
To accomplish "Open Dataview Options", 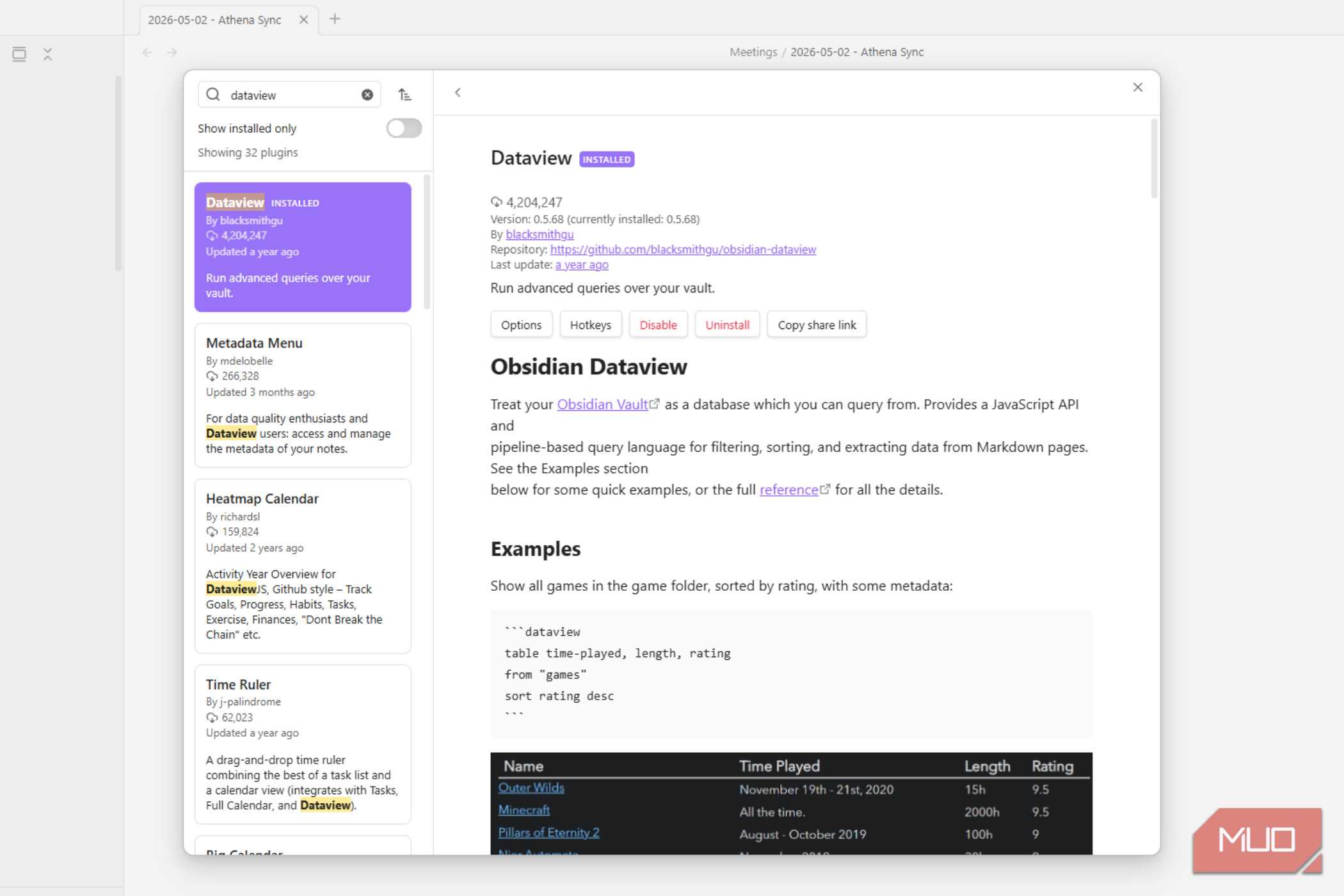I will point(521,324).
